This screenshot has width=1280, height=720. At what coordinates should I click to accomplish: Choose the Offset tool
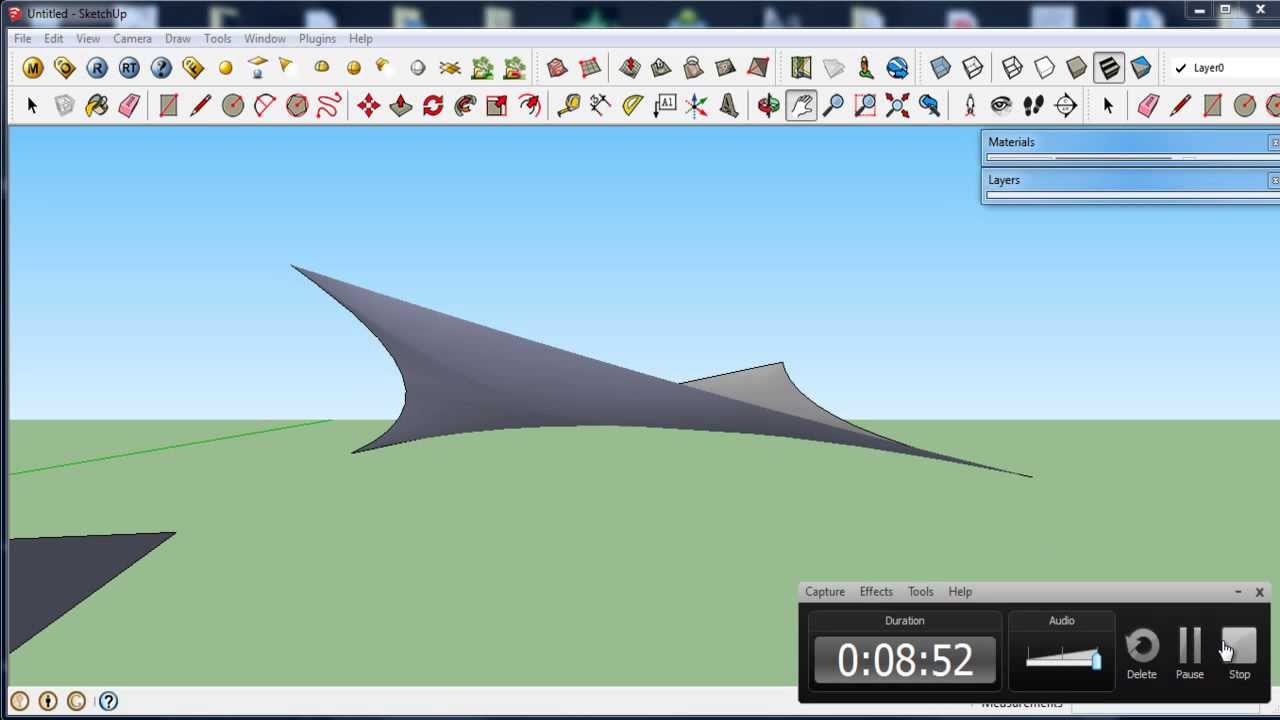coord(528,105)
